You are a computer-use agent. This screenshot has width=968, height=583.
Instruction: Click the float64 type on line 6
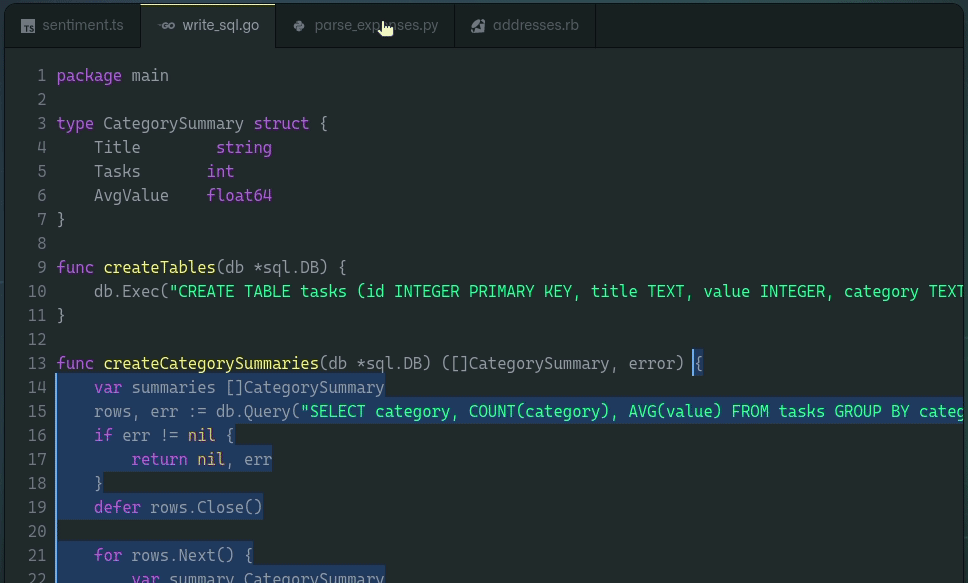(x=240, y=195)
